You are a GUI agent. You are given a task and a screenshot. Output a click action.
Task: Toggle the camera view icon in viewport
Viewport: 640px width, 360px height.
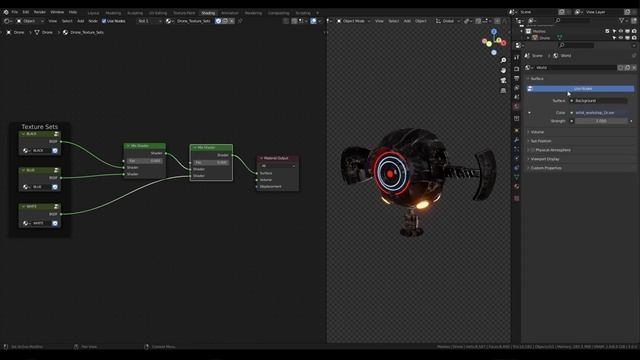tap(503, 80)
